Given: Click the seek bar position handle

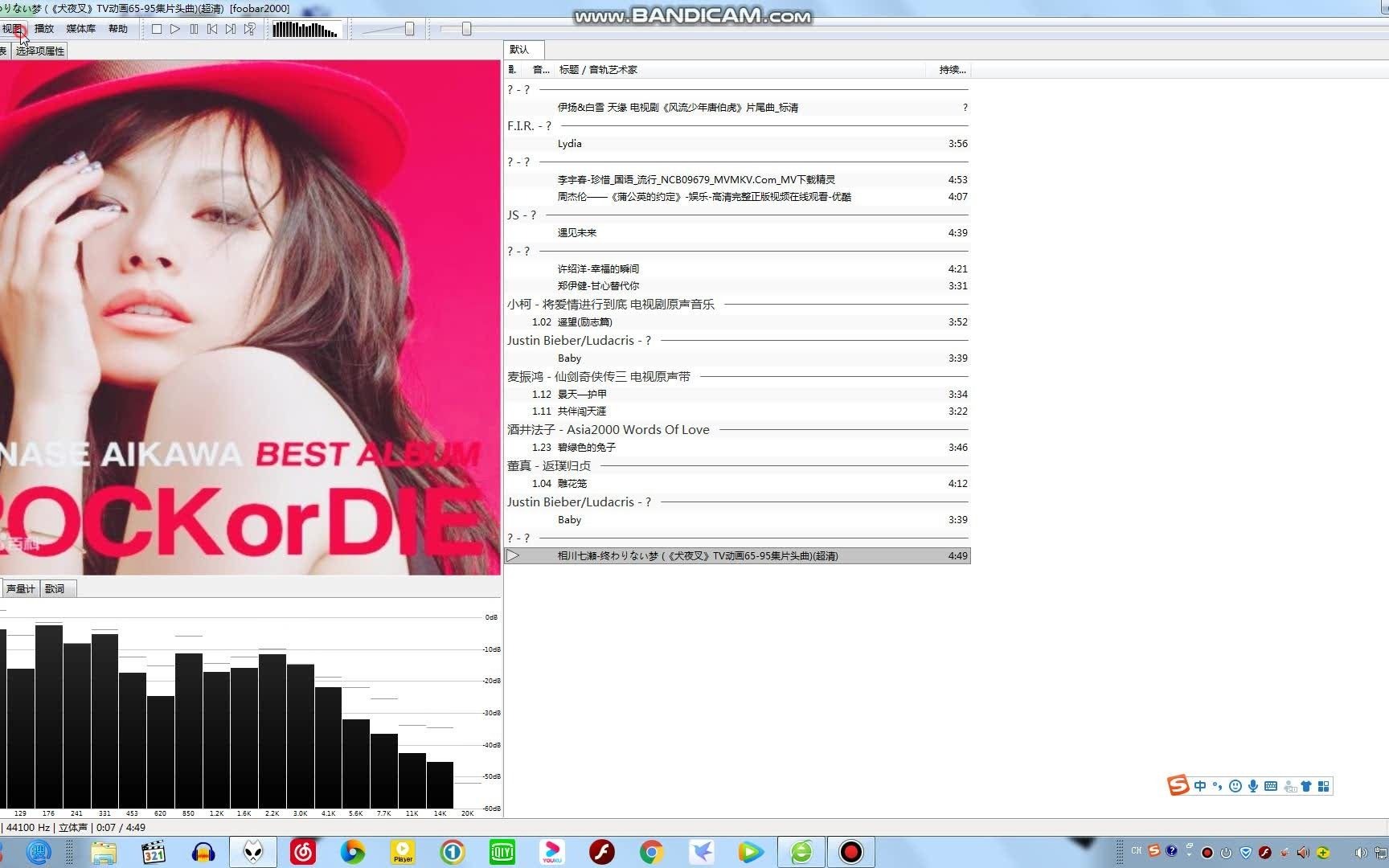Looking at the screenshot, I should pyautogui.click(x=466, y=29).
